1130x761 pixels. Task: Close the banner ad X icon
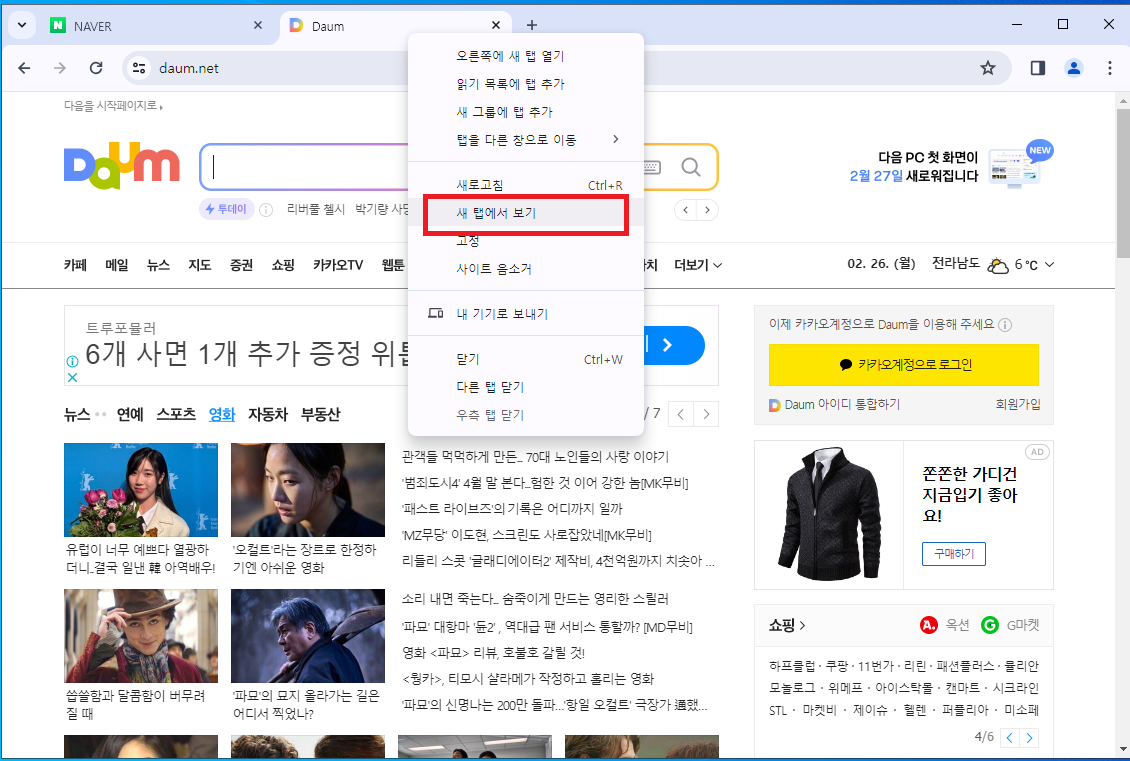(72, 376)
